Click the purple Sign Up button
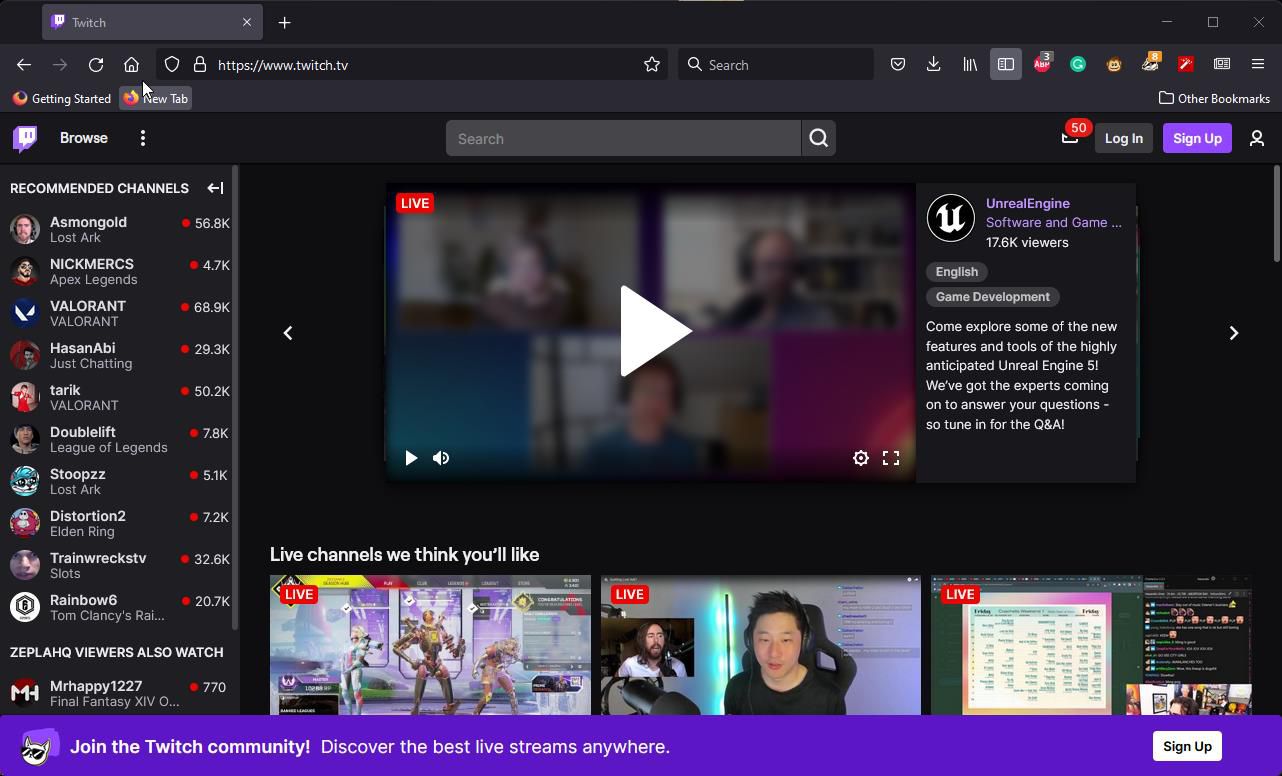The height and width of the screenshot is (776, 1282). click(x=1197, y=138)
